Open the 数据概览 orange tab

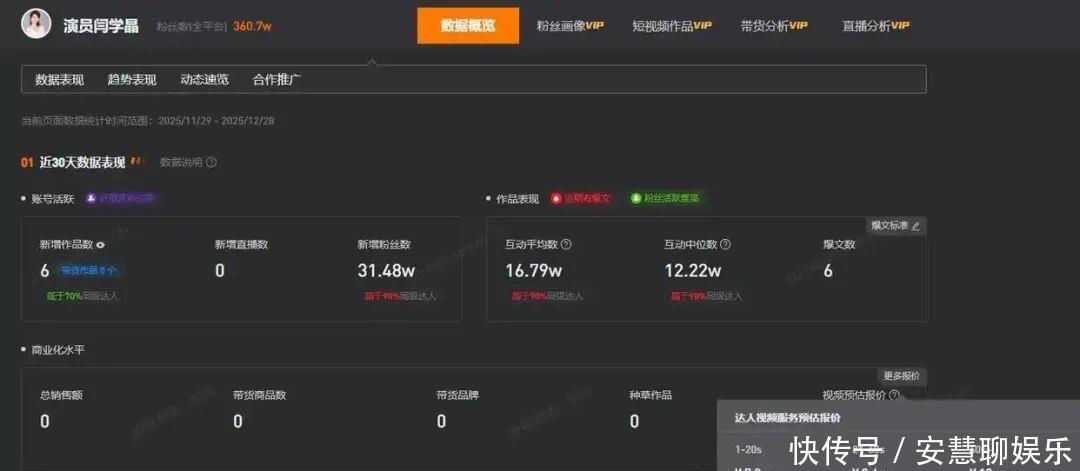pos(468,26)
